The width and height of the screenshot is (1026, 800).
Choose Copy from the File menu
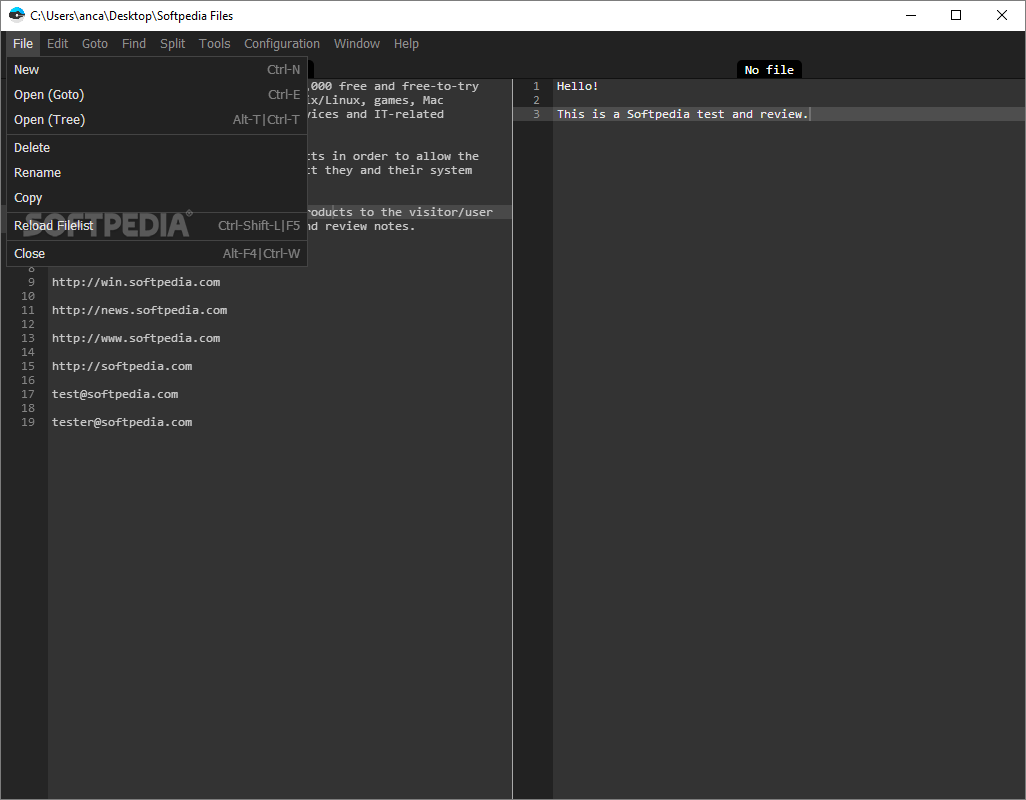[x=157, y=198]
